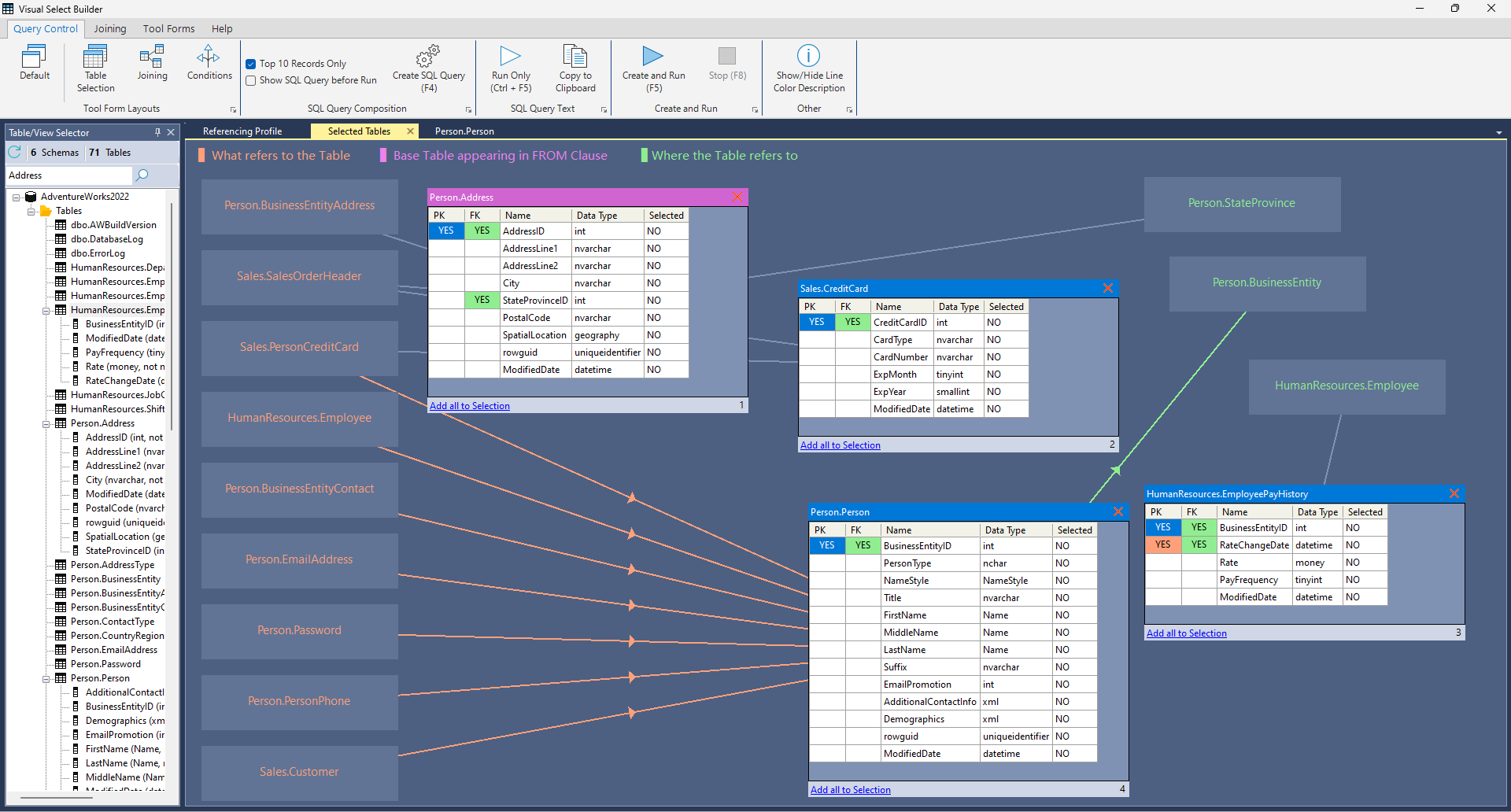Add all Person.Person columns to Selection
Image resolution: width=1511 pixels, height=812 pixels.
pyautogui.click(x=851, y=790)
